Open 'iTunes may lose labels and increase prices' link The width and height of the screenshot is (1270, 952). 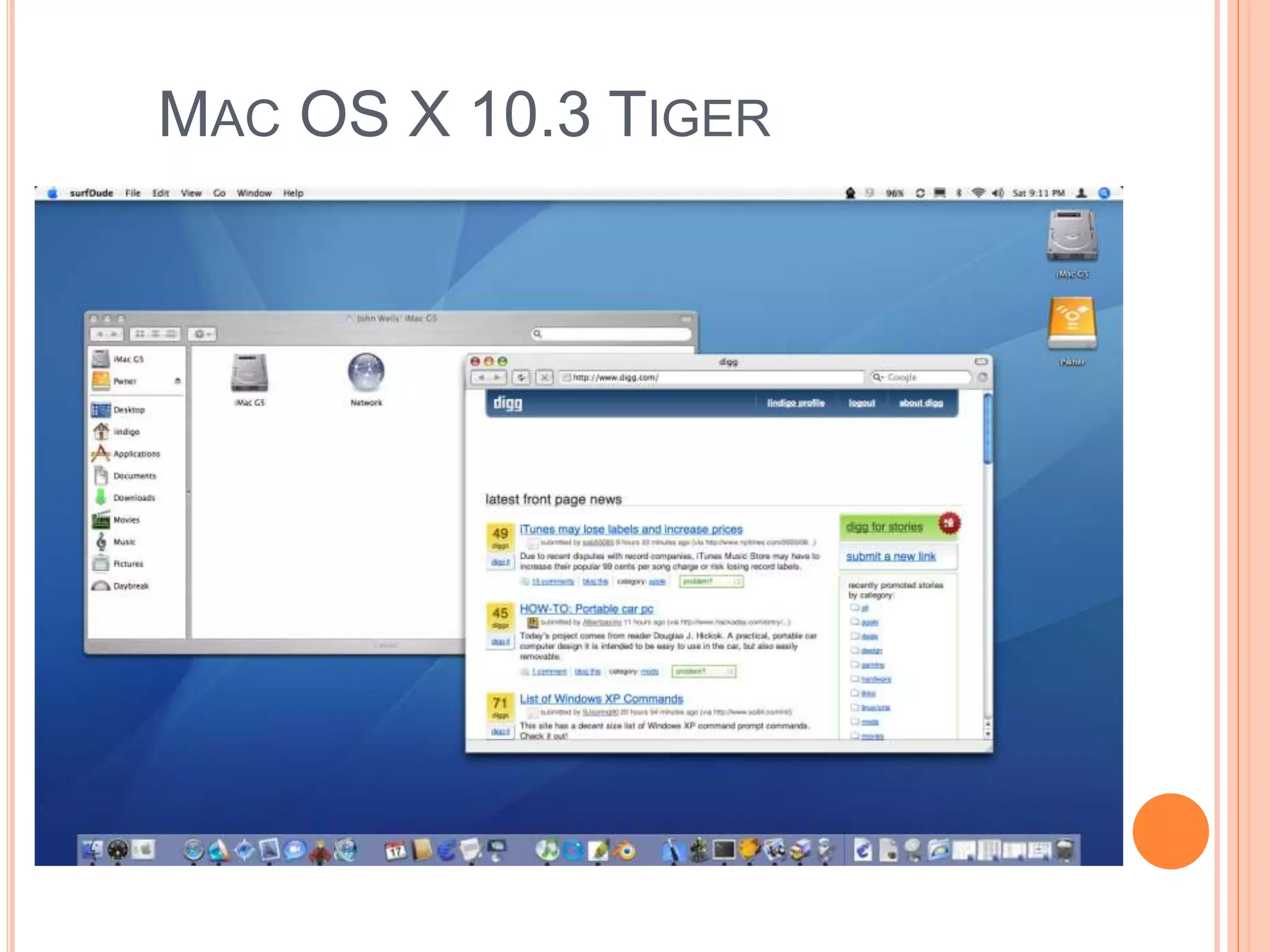coord(631,529)
